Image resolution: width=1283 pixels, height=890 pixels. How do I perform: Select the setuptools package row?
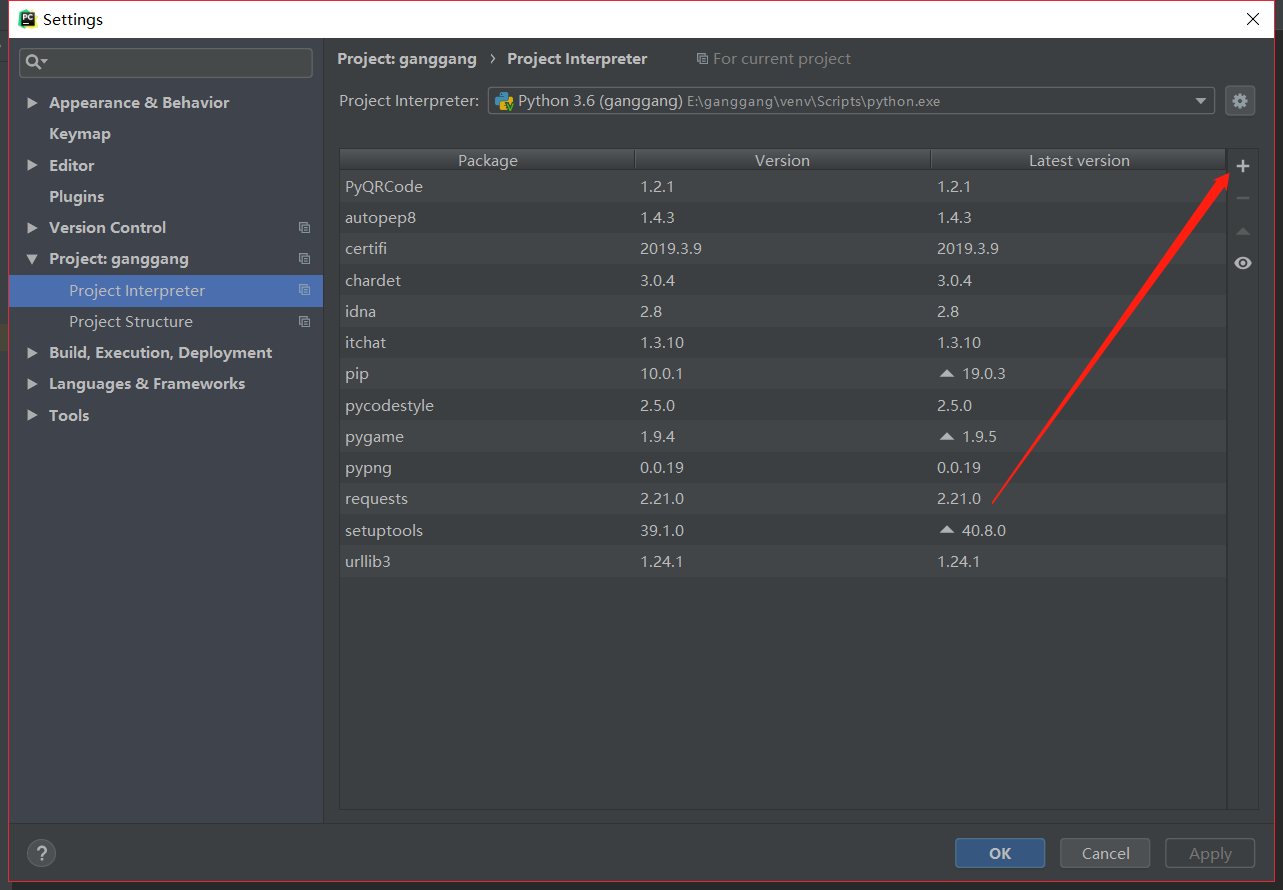pyautogui.click(x=783, y=530)
